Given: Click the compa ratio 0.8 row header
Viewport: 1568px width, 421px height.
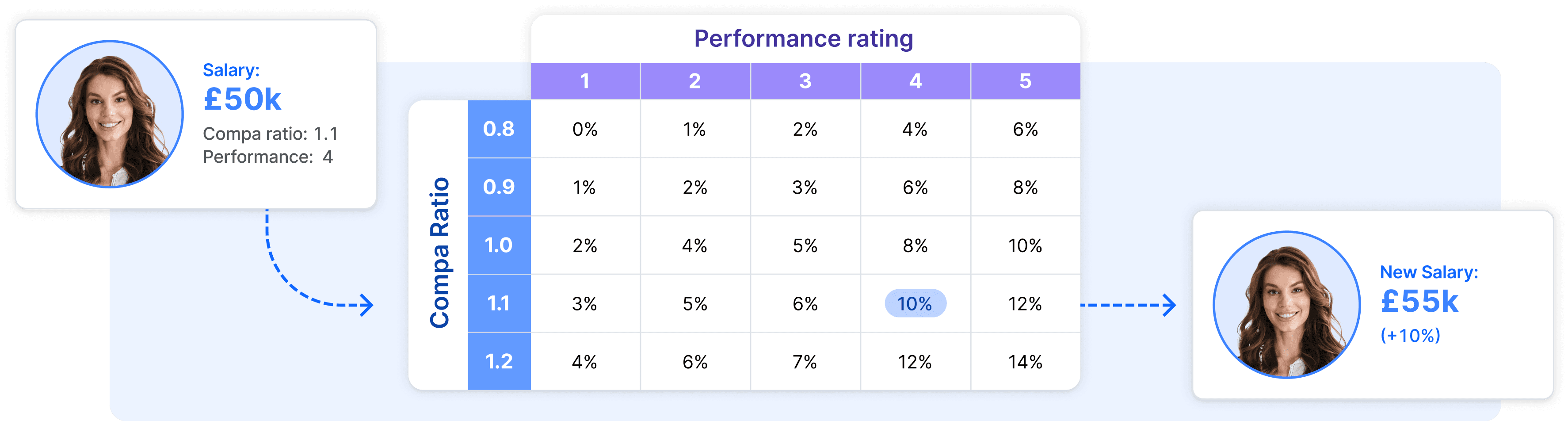Looking at the screenshot, I should 499,129.
